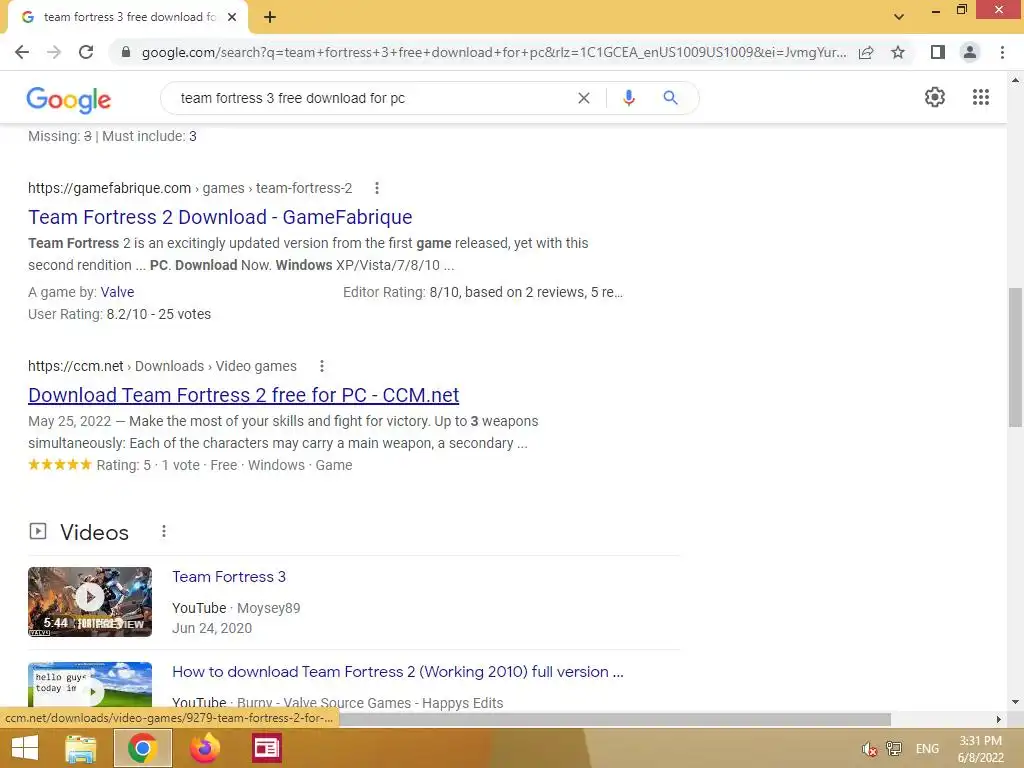Click the browser forward arrow
This screenshot has height=768, width=1024.
(54, 52)
